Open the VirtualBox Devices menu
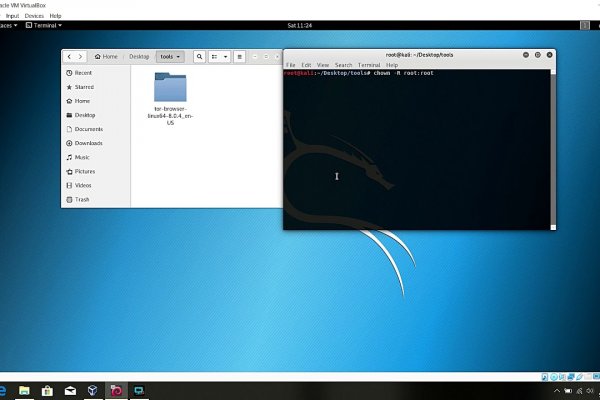600x400 pixels. point(34,16)
